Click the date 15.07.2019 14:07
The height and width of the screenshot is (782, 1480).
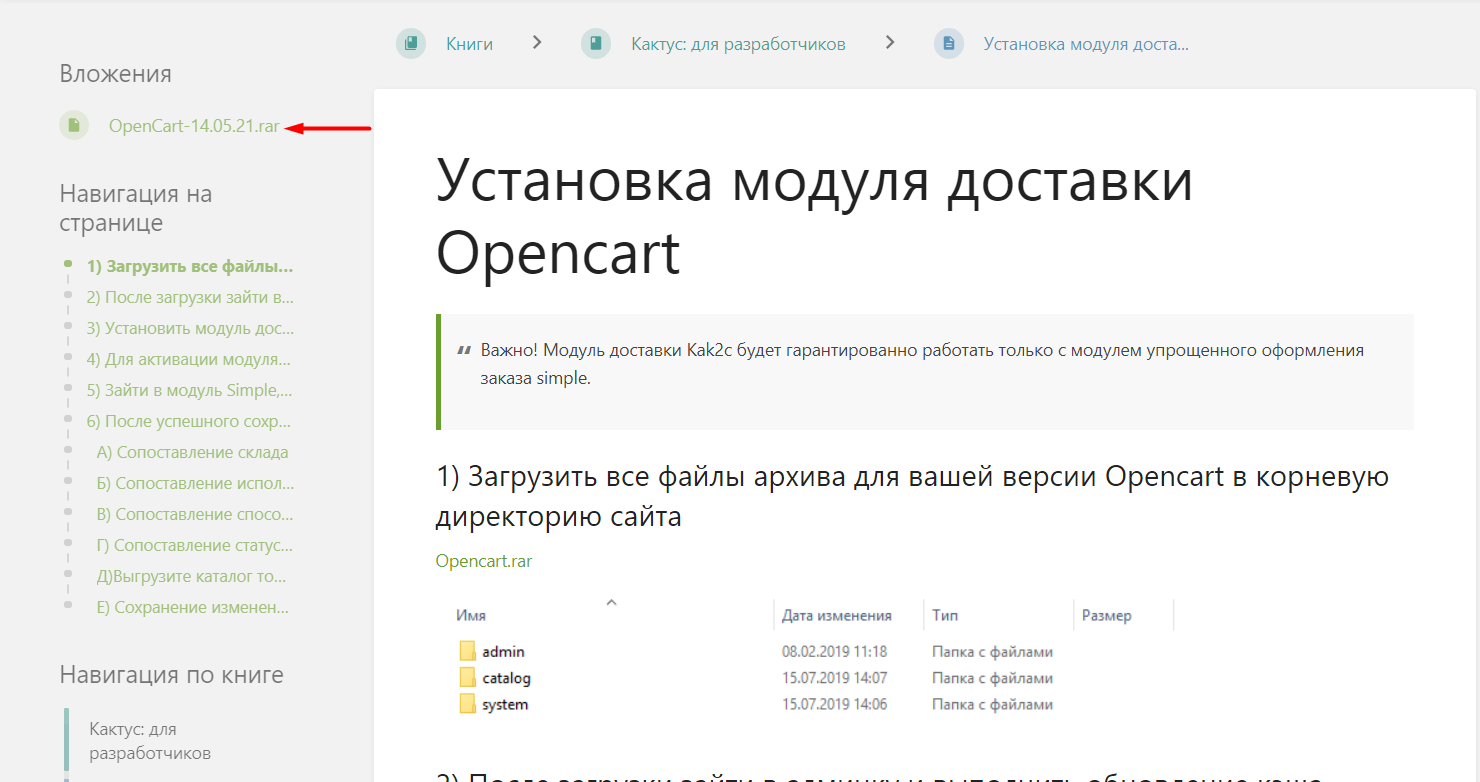[x=835, y=678]
